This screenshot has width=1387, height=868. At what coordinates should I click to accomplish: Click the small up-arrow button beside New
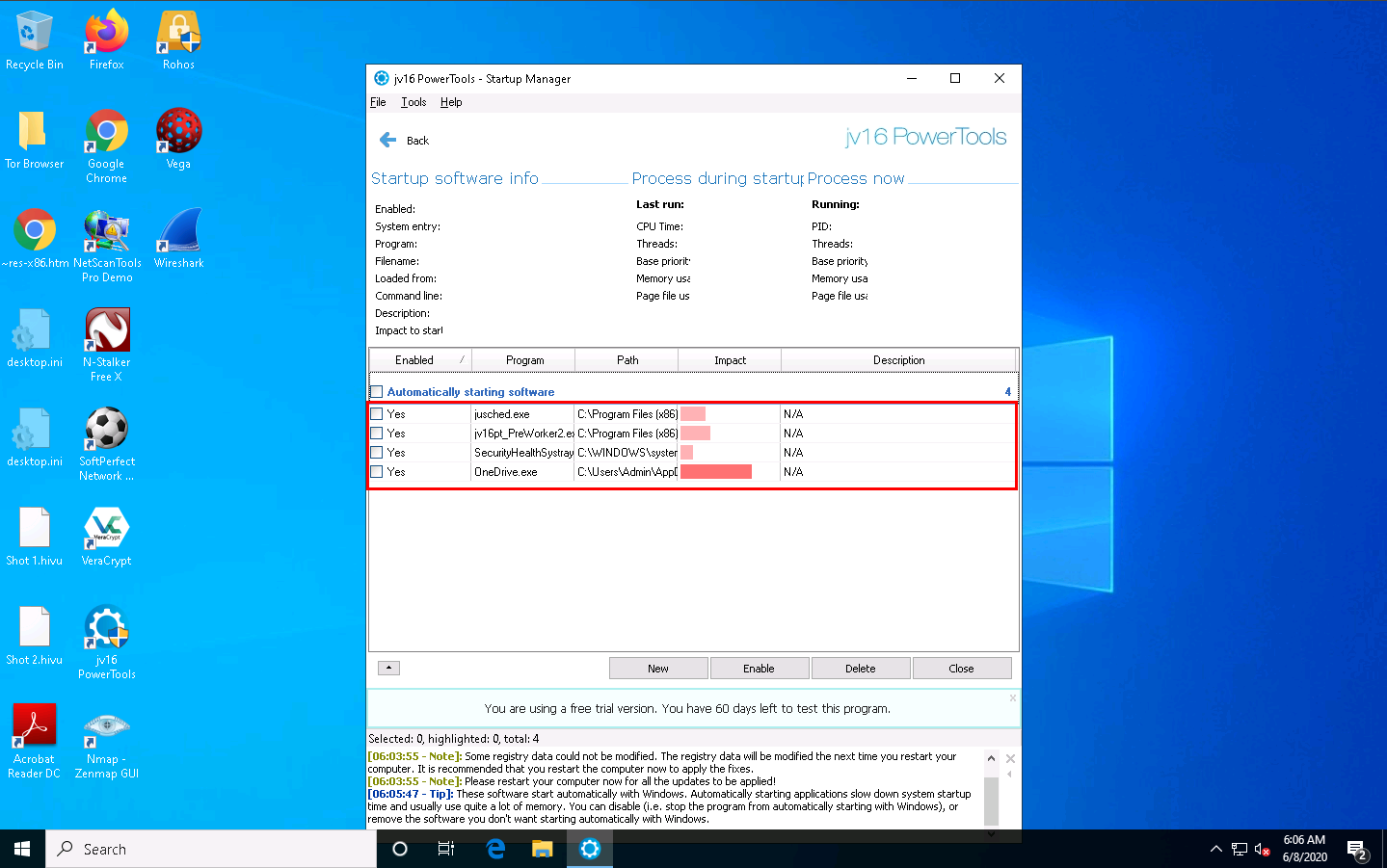pos(388,668)
